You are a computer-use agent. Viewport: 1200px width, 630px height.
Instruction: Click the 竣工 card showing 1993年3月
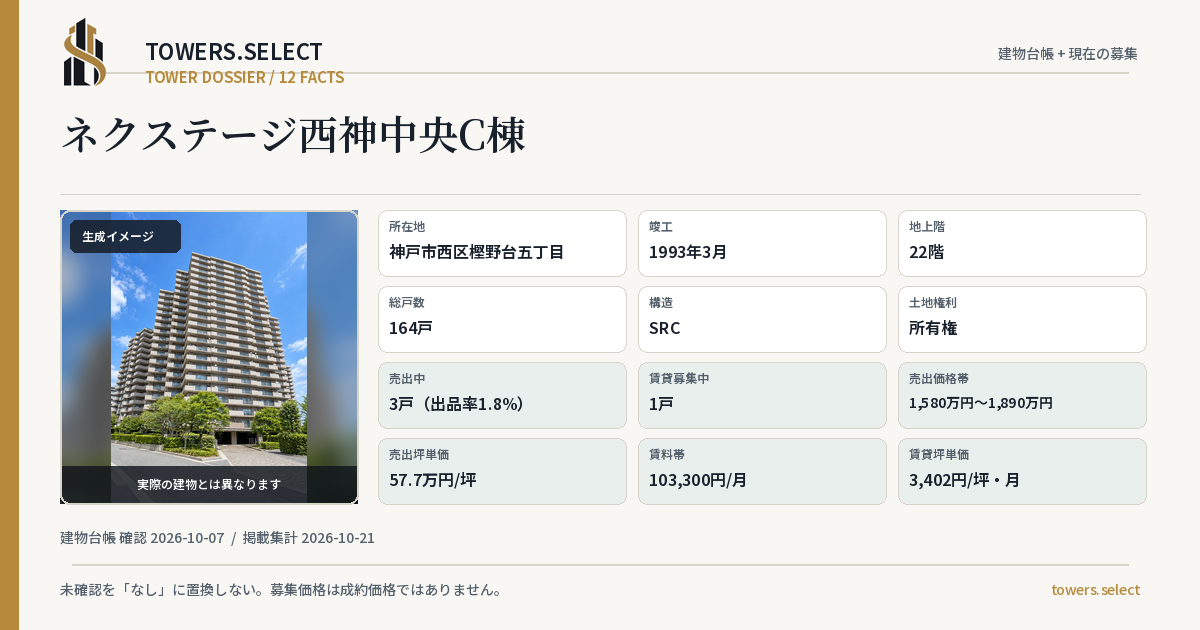[x=762, y=243]
